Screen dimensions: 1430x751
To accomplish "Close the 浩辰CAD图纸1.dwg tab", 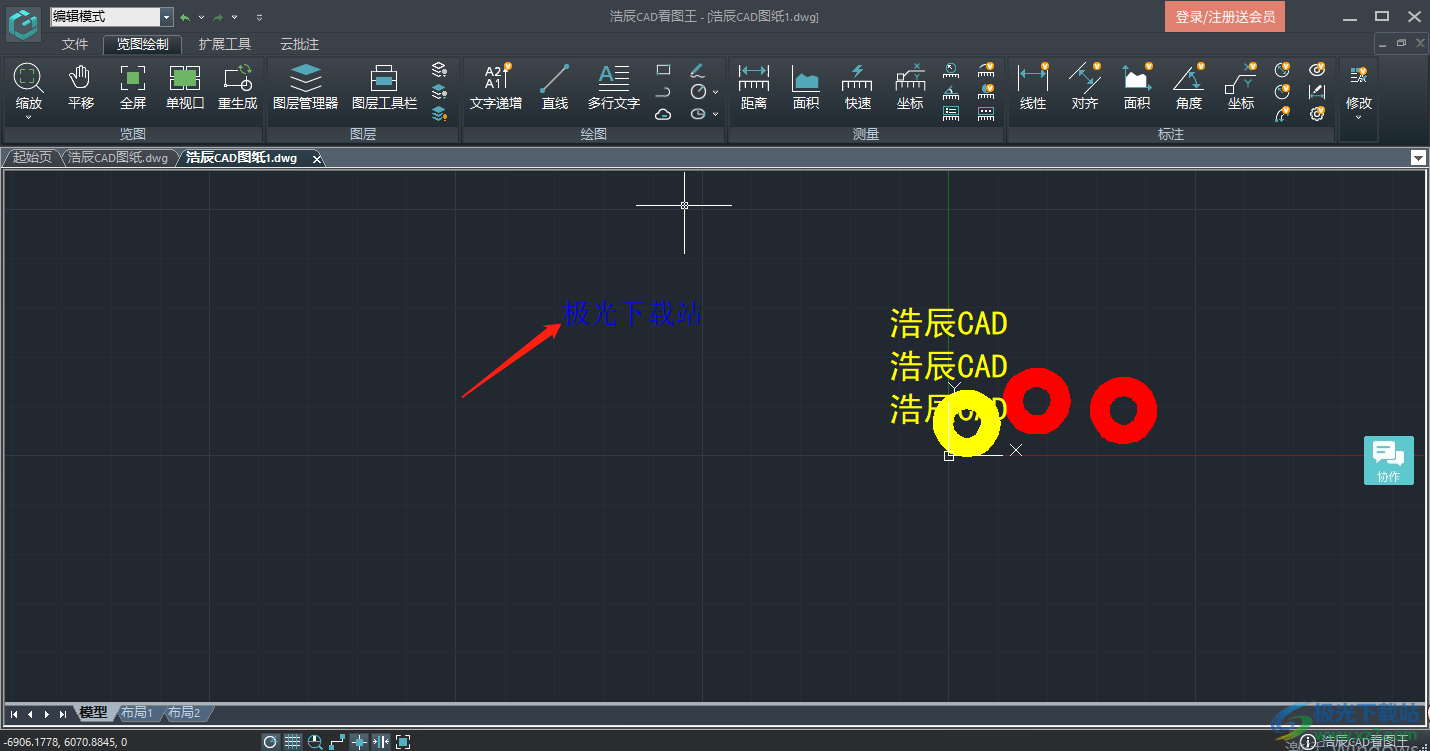I will pyautogui.click(x=318, y=159).
